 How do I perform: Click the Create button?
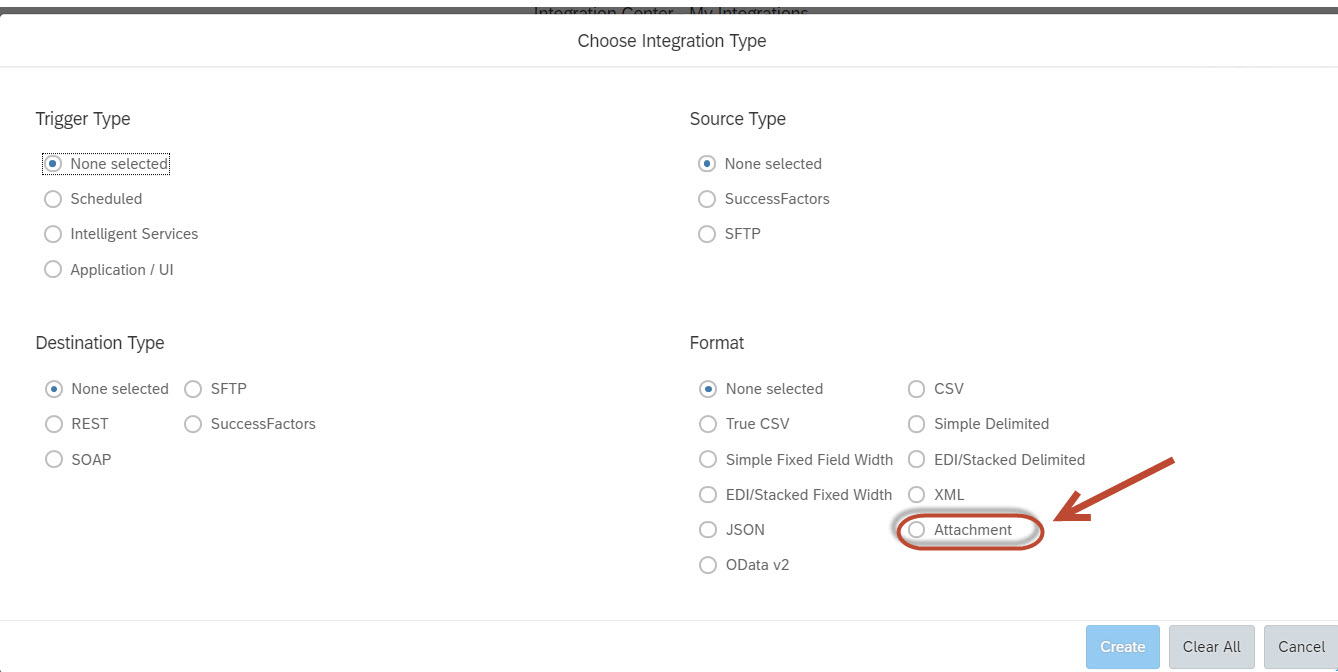[1123, 647]
